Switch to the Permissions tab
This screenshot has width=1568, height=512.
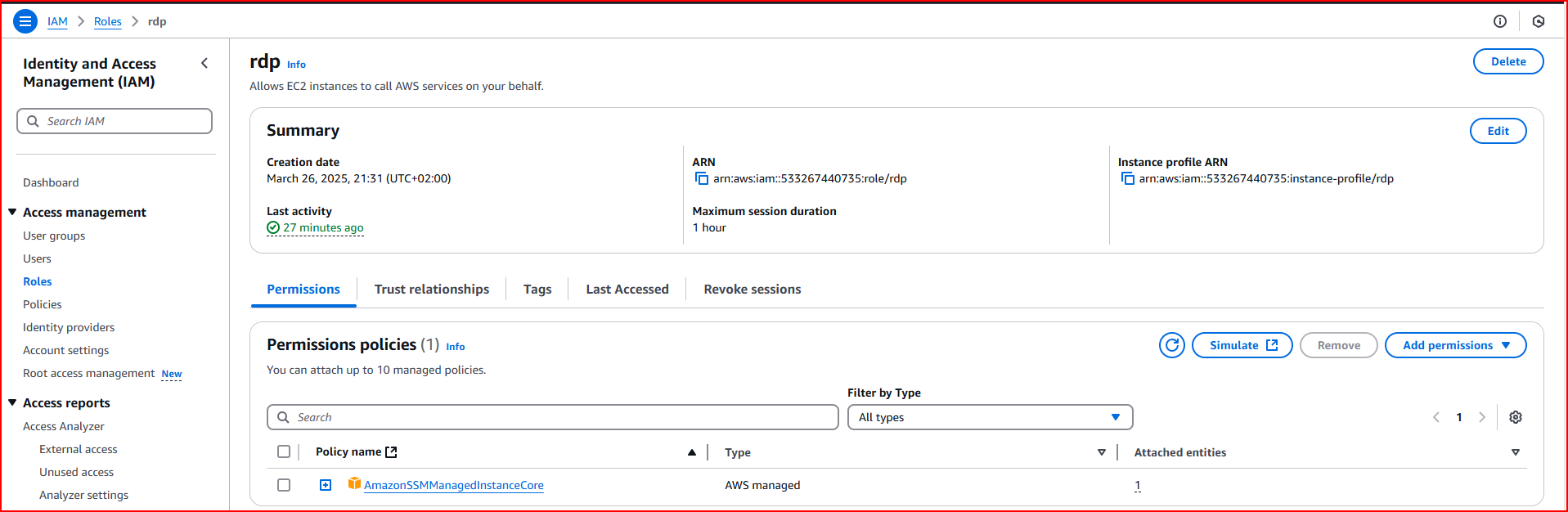tap(303, 290)
